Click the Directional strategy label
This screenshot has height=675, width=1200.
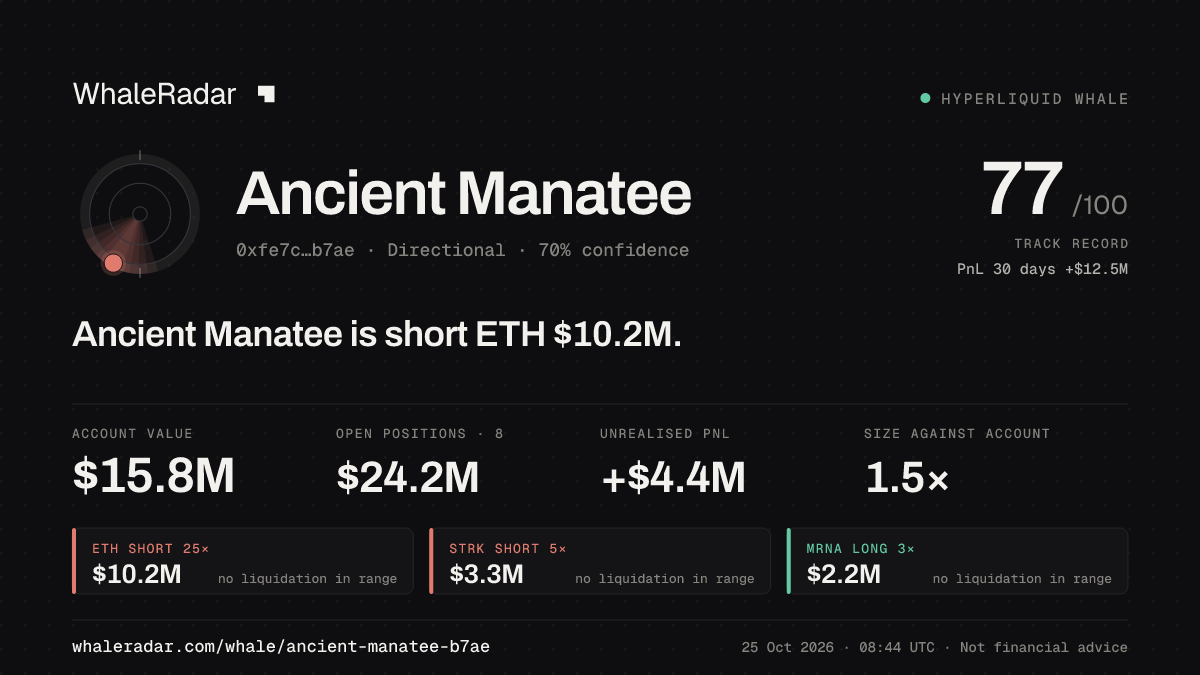click(446, 250)
